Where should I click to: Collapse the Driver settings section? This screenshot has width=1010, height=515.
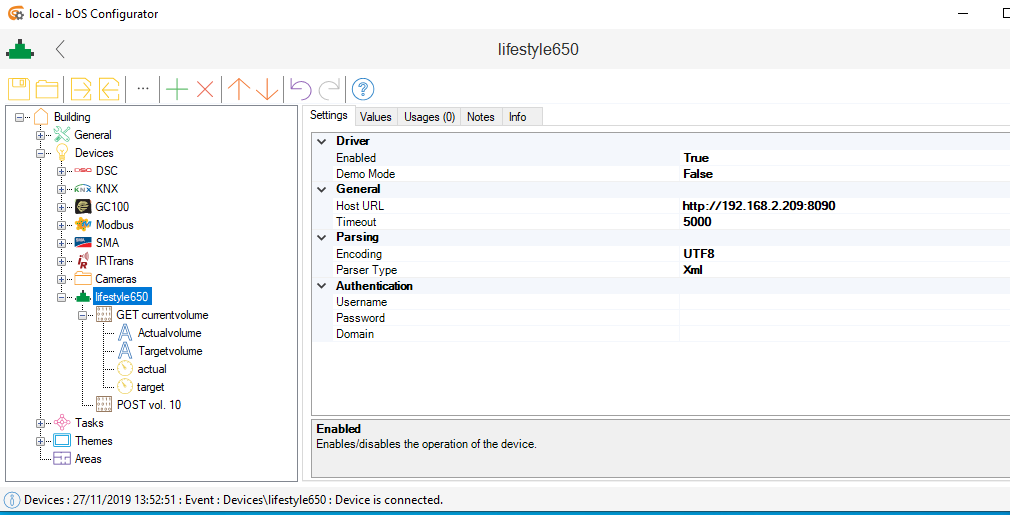(321, 141)
